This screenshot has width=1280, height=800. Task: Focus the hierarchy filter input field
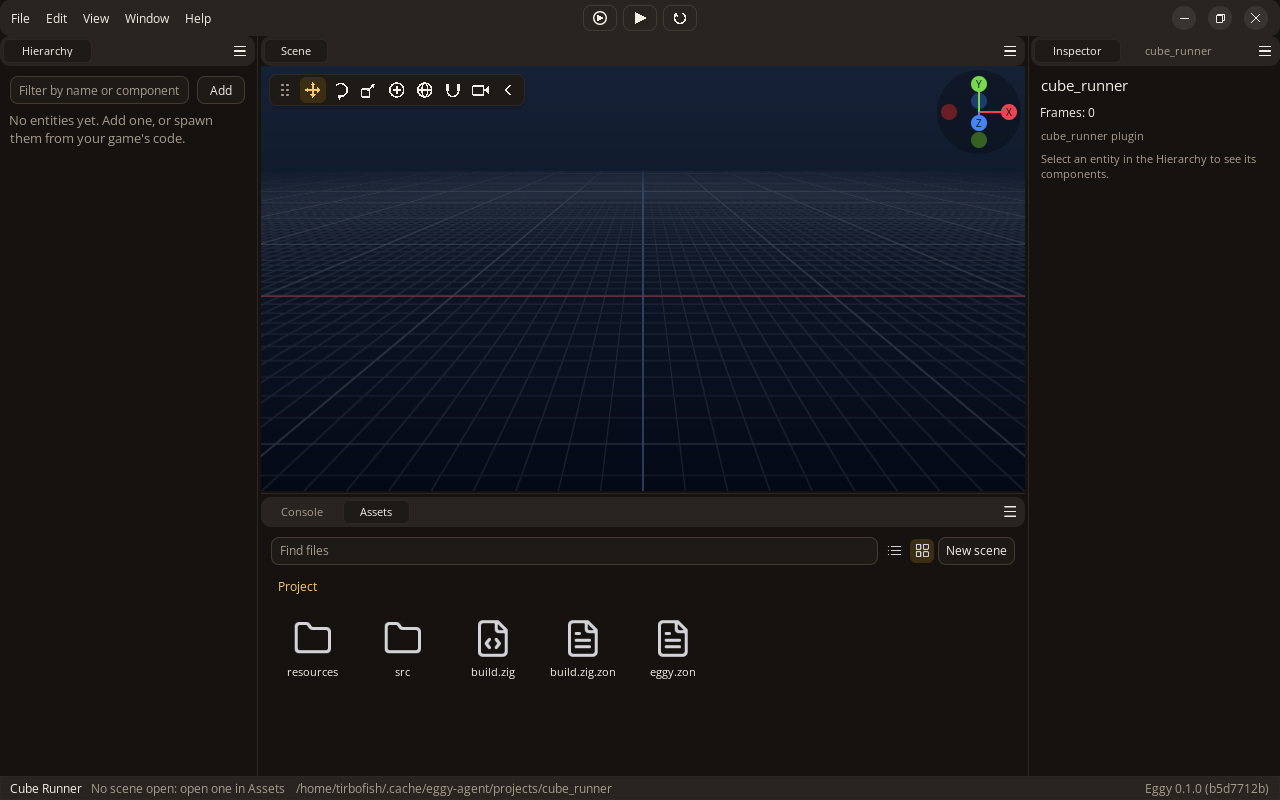(99, 90)
